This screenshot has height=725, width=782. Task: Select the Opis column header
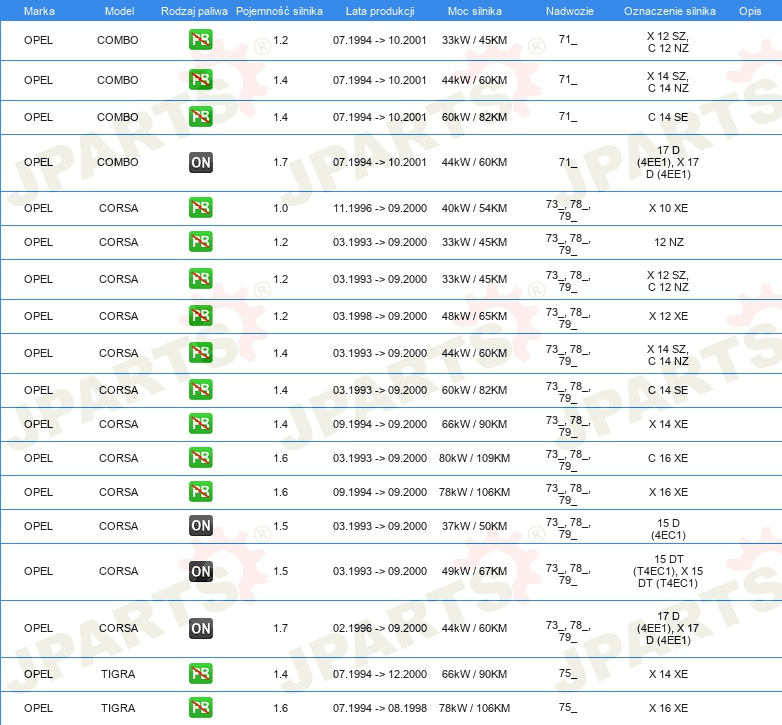pos(749,10)
